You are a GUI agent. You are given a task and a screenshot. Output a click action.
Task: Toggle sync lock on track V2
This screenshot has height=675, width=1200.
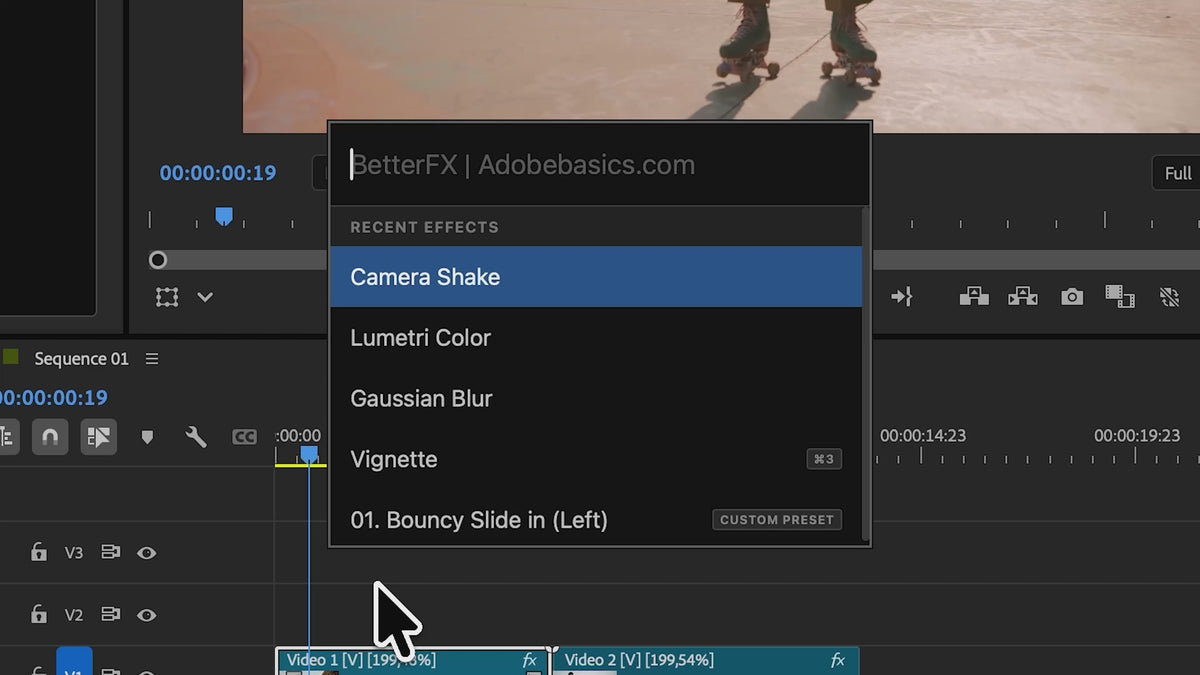[110, 614]
